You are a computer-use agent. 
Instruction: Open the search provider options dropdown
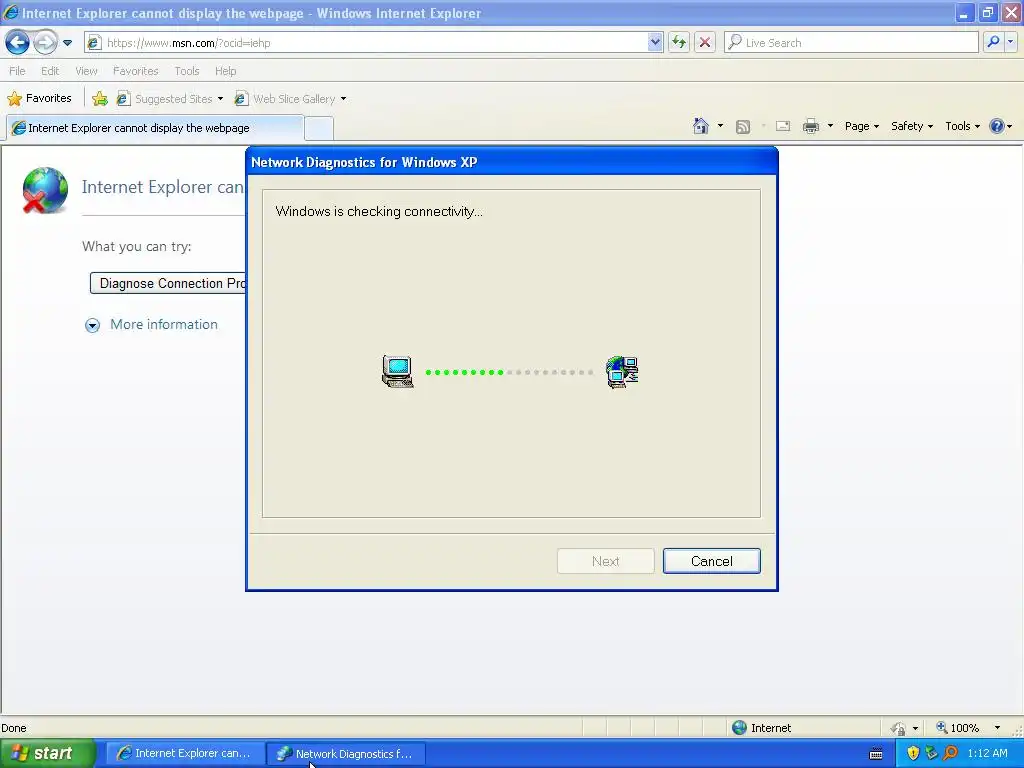tap(1010, 42)
